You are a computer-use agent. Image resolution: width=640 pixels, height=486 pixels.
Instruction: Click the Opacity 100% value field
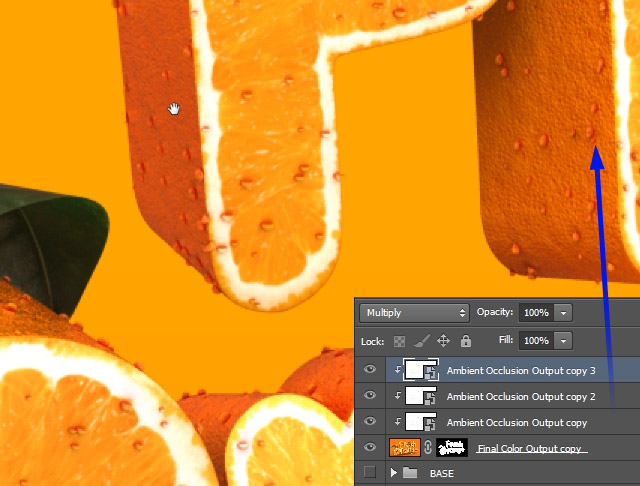tap(536, 313)
